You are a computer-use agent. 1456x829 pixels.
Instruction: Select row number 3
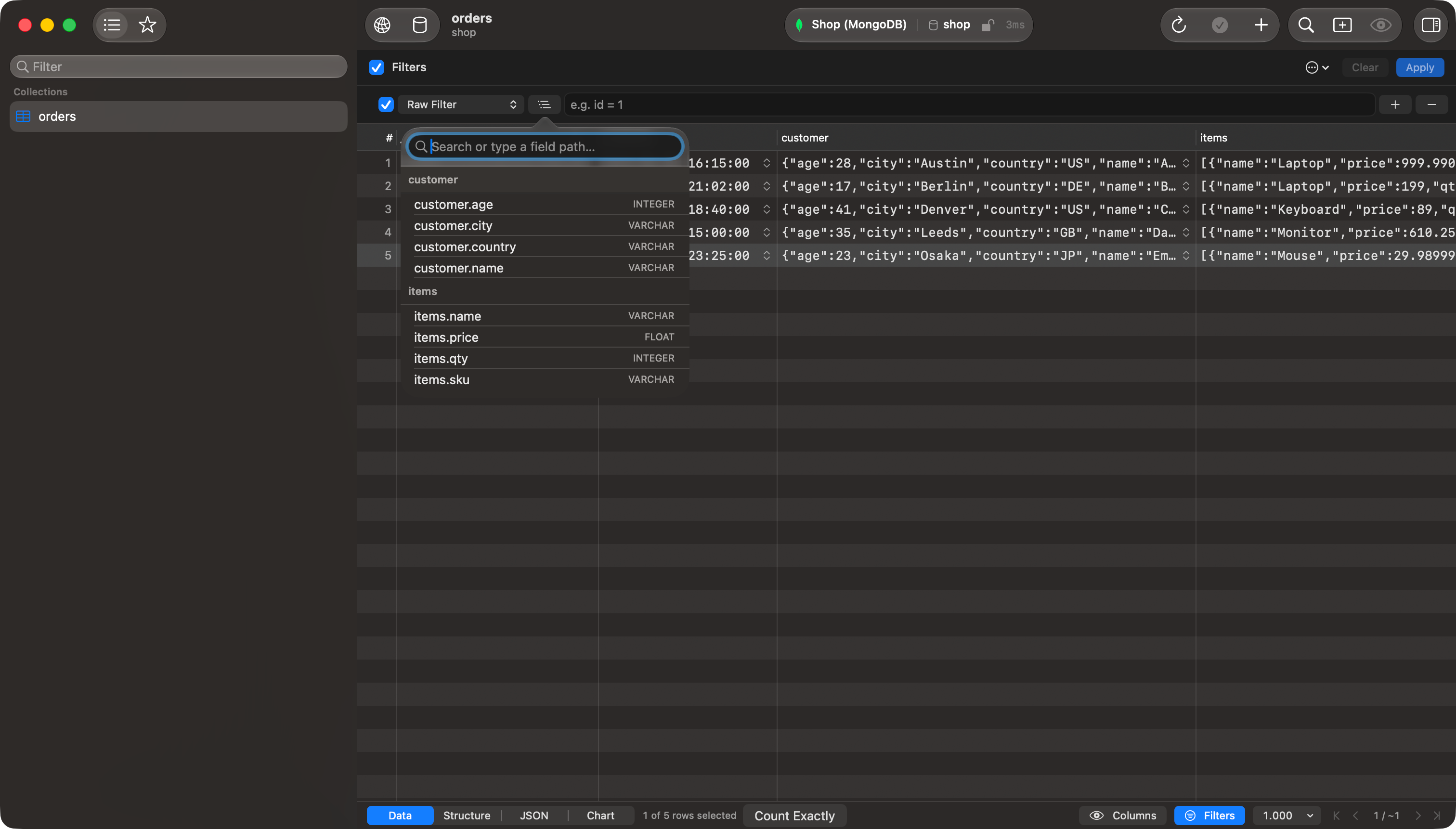pyautogui.click(x=388, y=209)
